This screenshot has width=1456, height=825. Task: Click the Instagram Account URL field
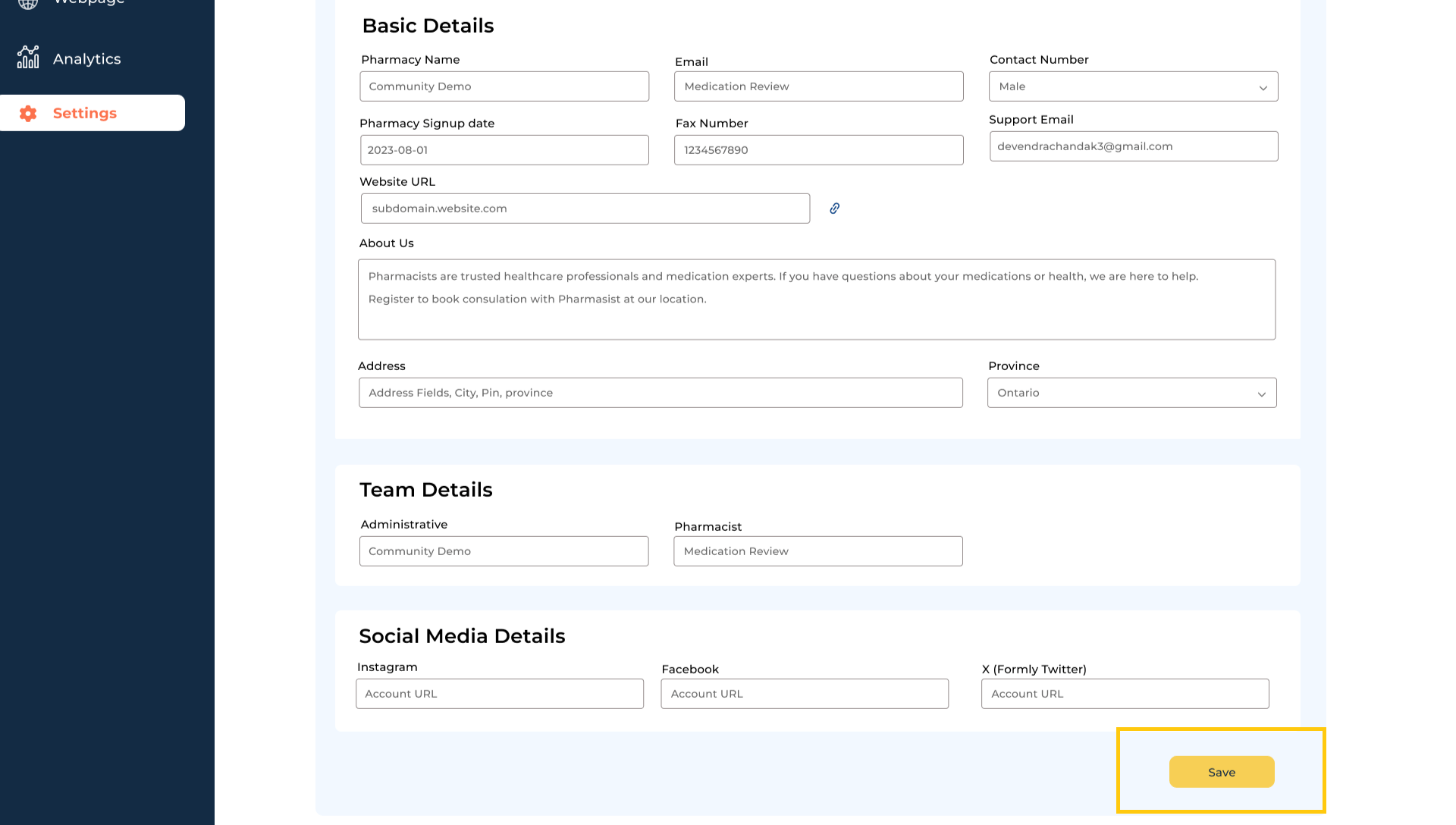[x=499, y=694]
